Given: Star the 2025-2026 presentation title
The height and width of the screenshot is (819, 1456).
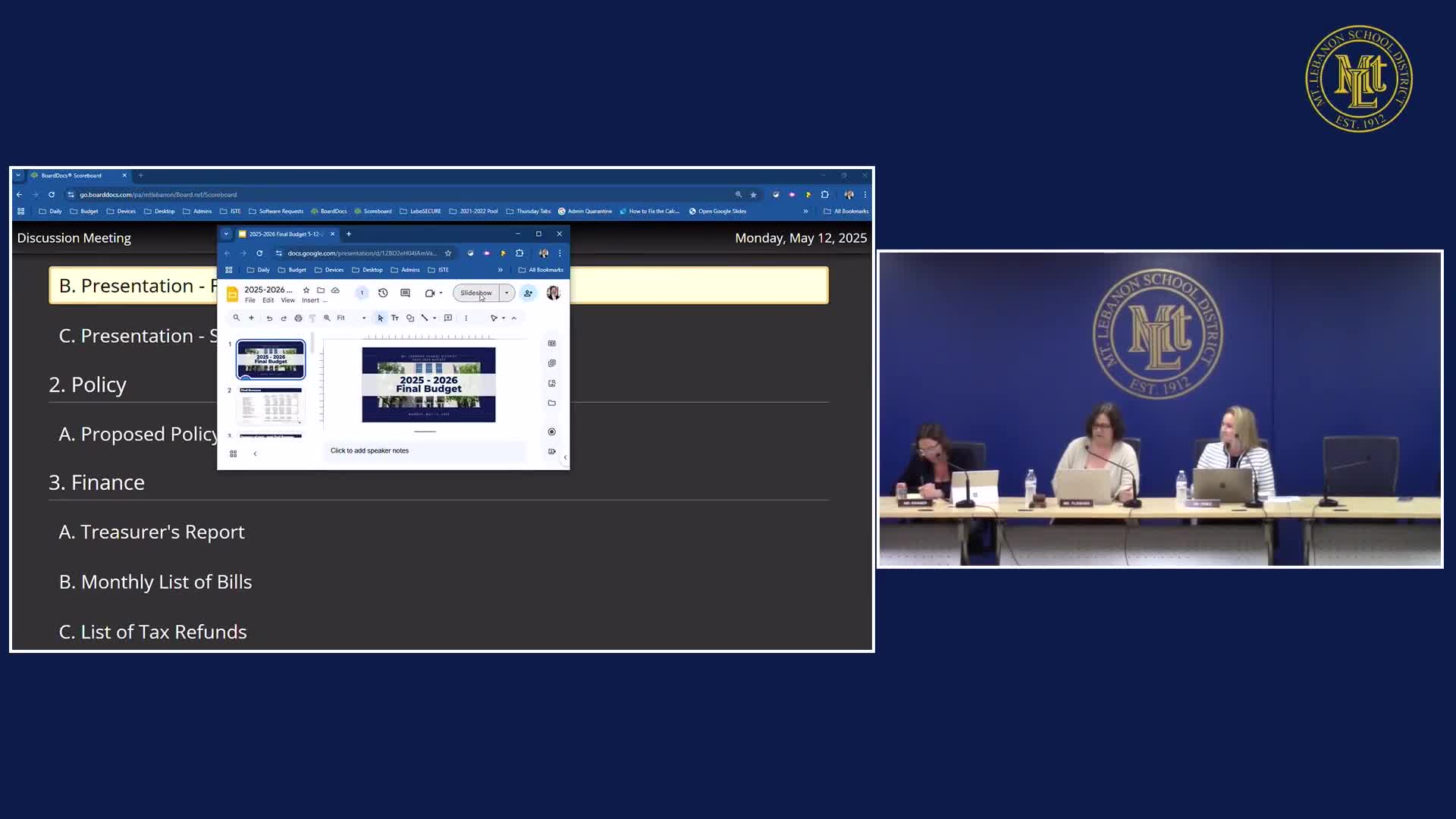Looking at the screenshot, I should (306, 290).
